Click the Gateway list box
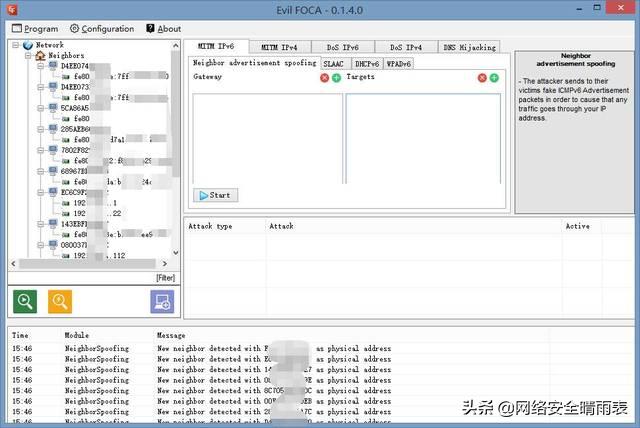Viewport: 640px width, 428px height. 267,139
